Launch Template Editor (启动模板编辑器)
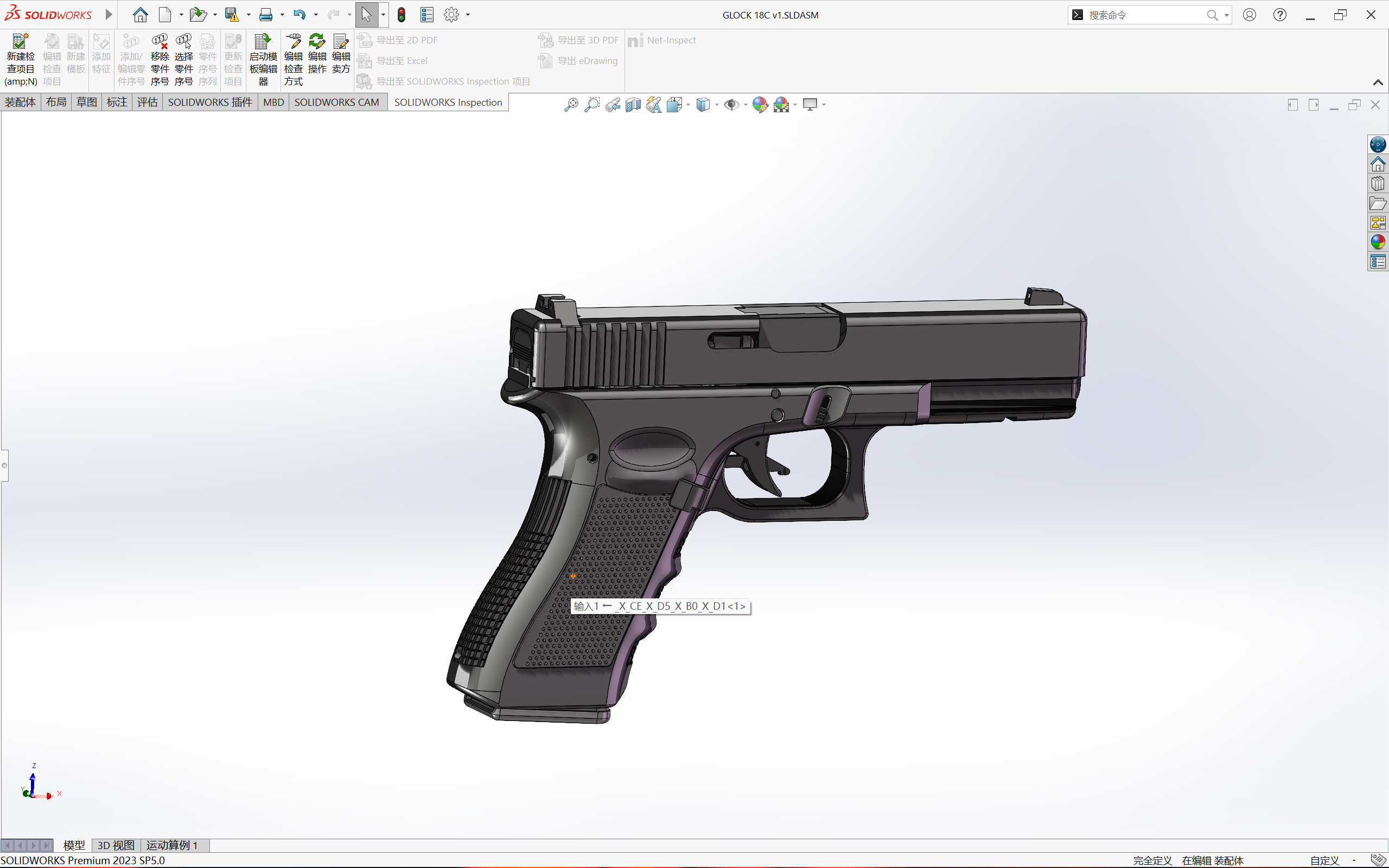The width and height of the screenshot is (1389, 868). click(x=263, y=60)
